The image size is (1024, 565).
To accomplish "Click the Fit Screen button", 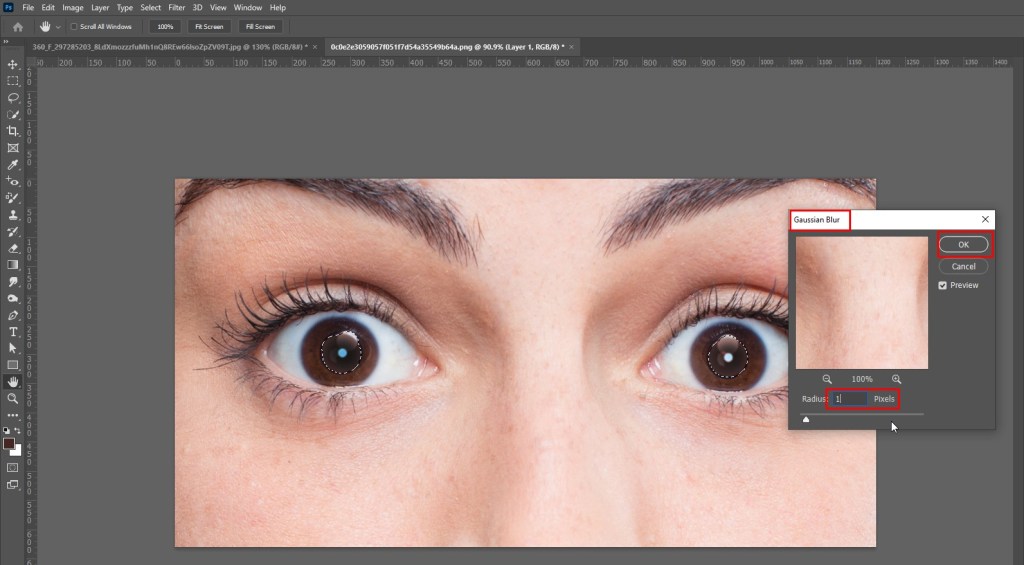I will click(x=210, y=26).
